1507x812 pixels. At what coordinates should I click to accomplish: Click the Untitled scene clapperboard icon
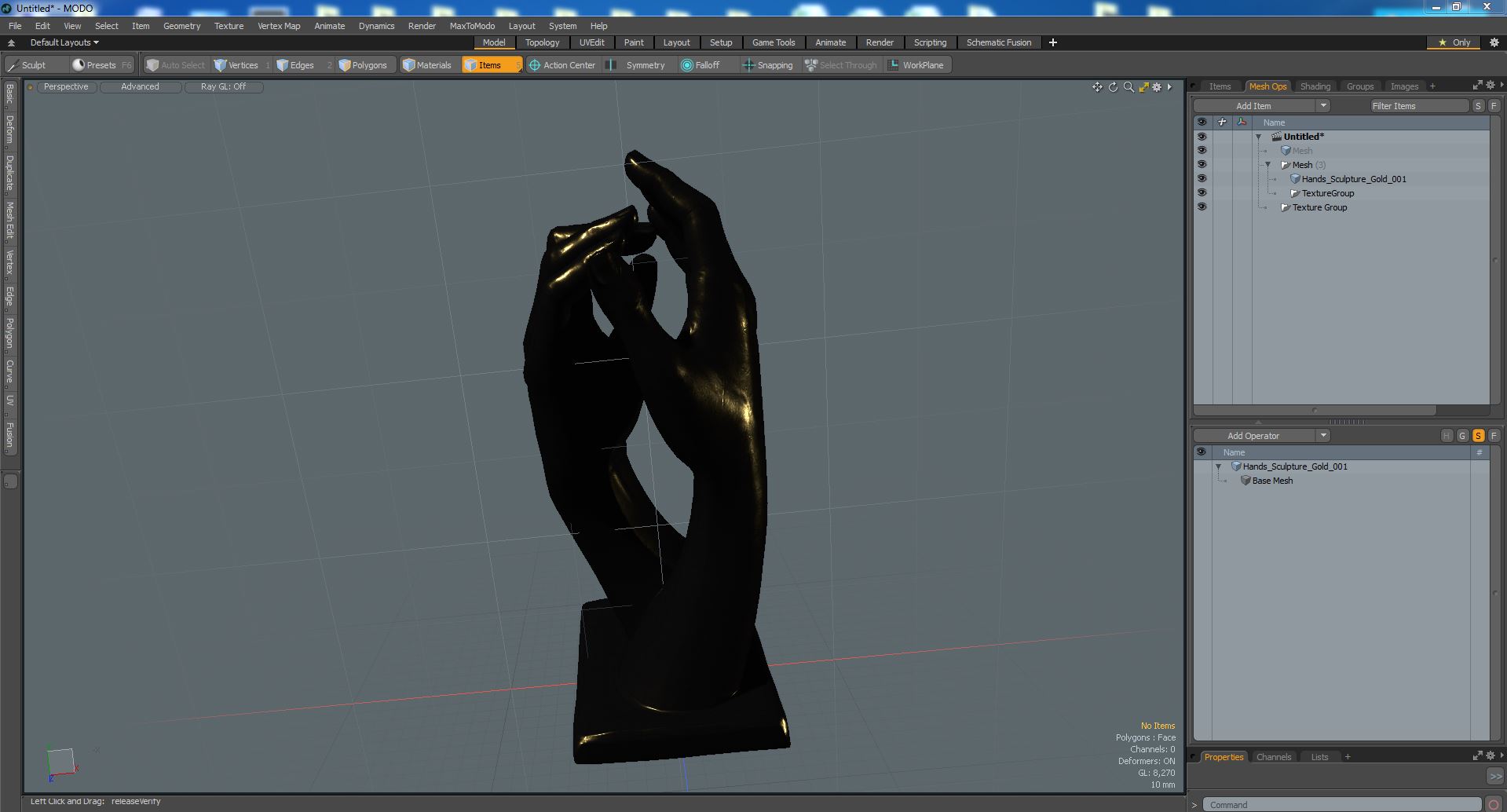coord(1276,137)
